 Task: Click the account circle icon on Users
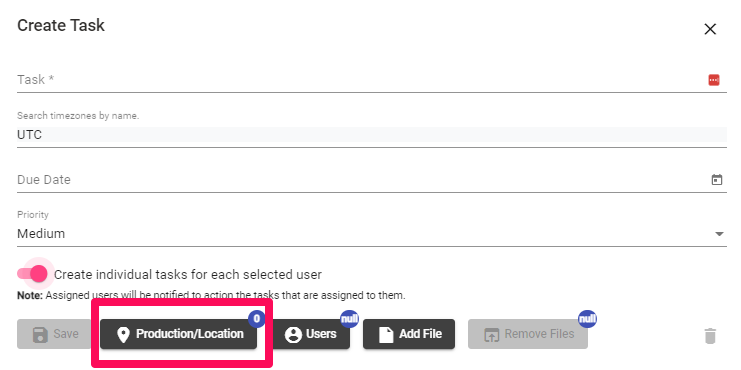tap(293, 335)
